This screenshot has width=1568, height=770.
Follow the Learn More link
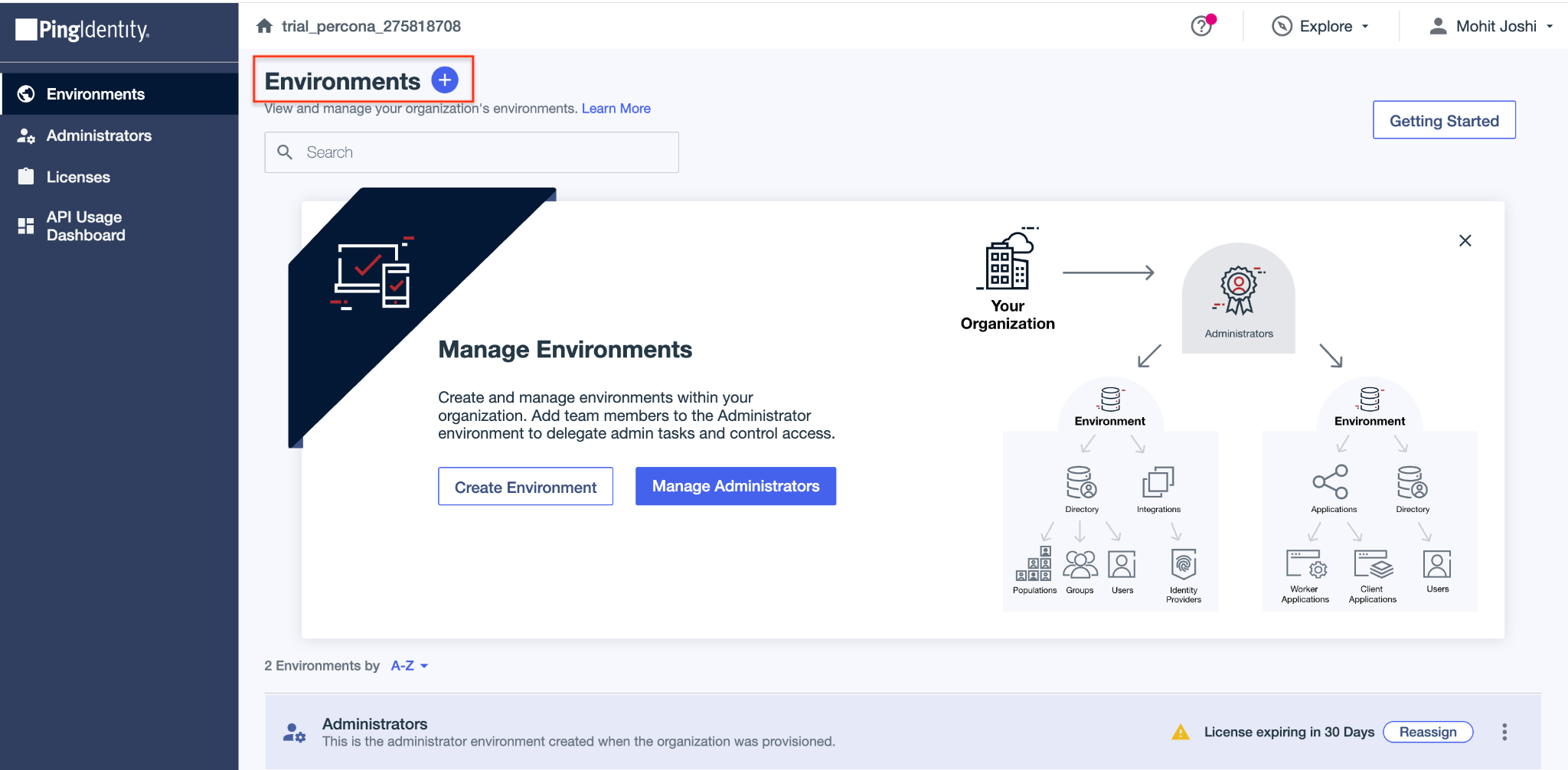[x=616, y=109]
